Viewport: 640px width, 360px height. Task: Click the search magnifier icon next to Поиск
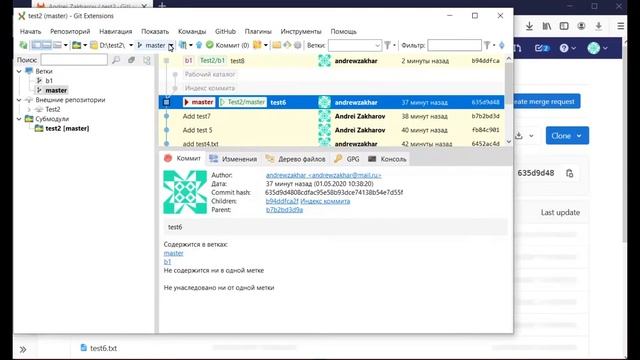[x=116, y=60]
